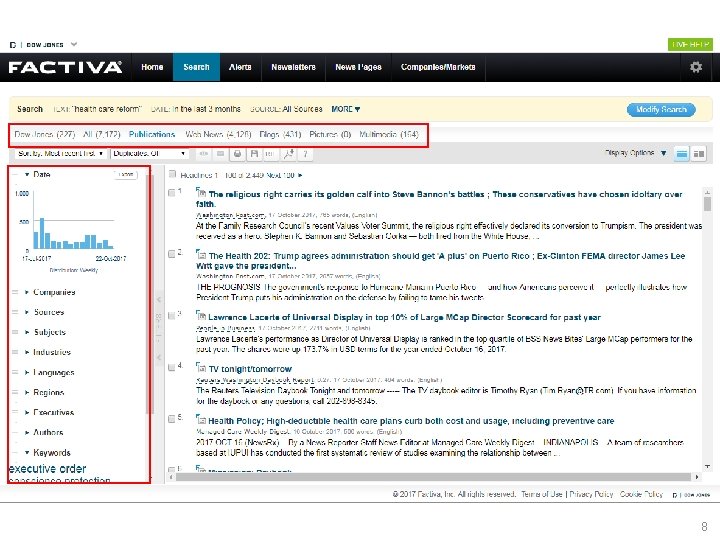Expand the Companies filter
Screen dimensions: 720x540
(27, 292)
